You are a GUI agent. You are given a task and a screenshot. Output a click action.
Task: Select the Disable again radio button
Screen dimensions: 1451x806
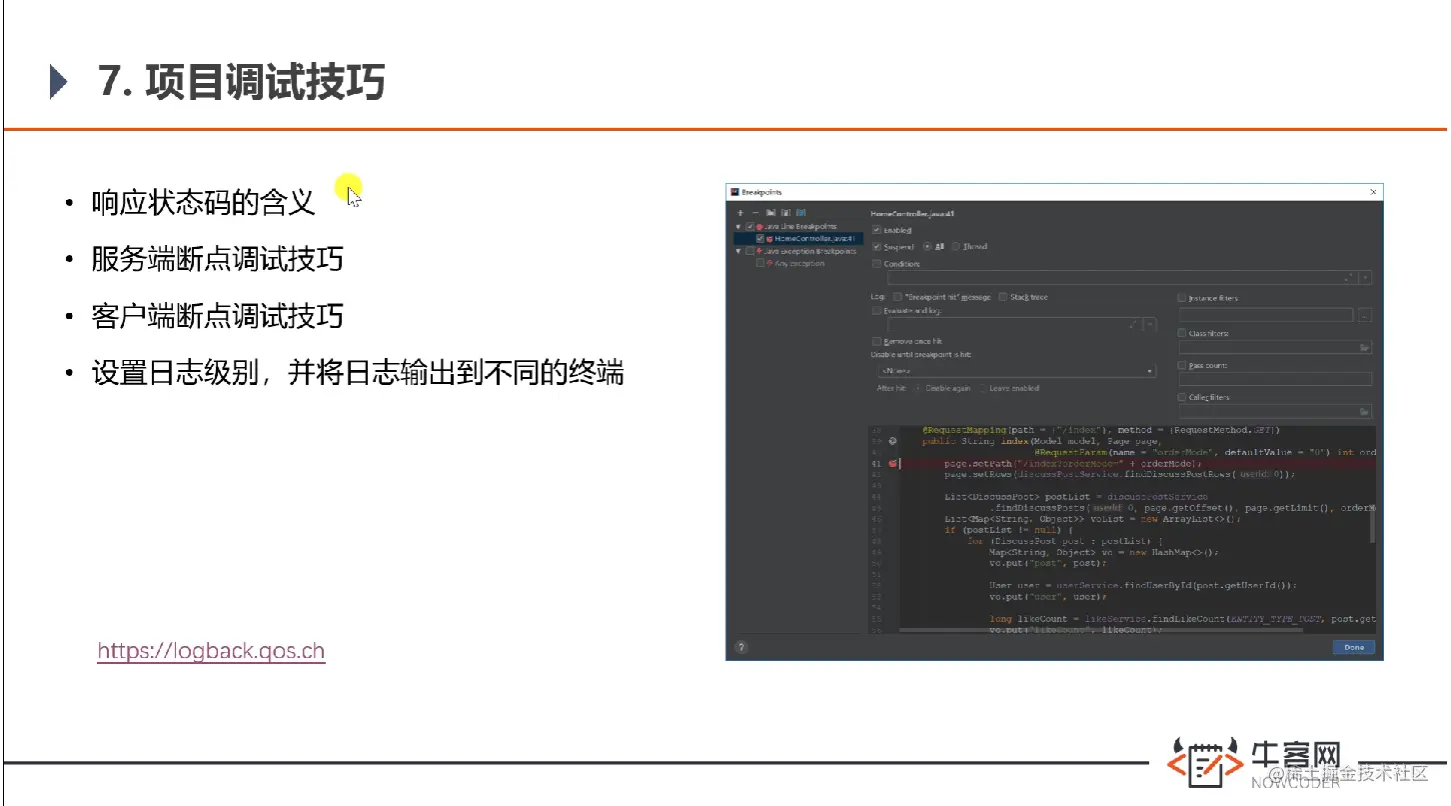tap(917, 388)
